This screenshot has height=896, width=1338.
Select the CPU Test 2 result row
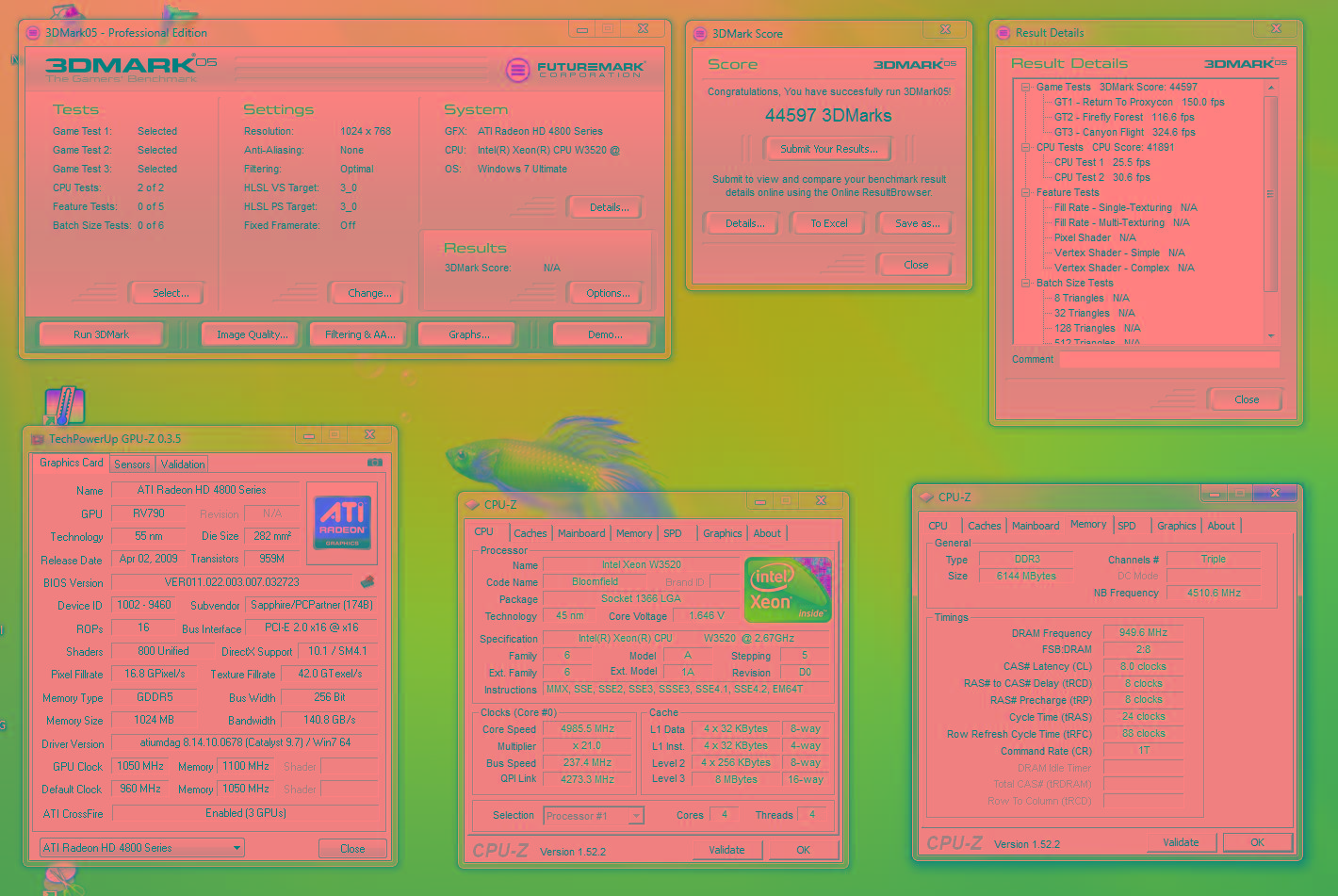(x=1101, y=177)
